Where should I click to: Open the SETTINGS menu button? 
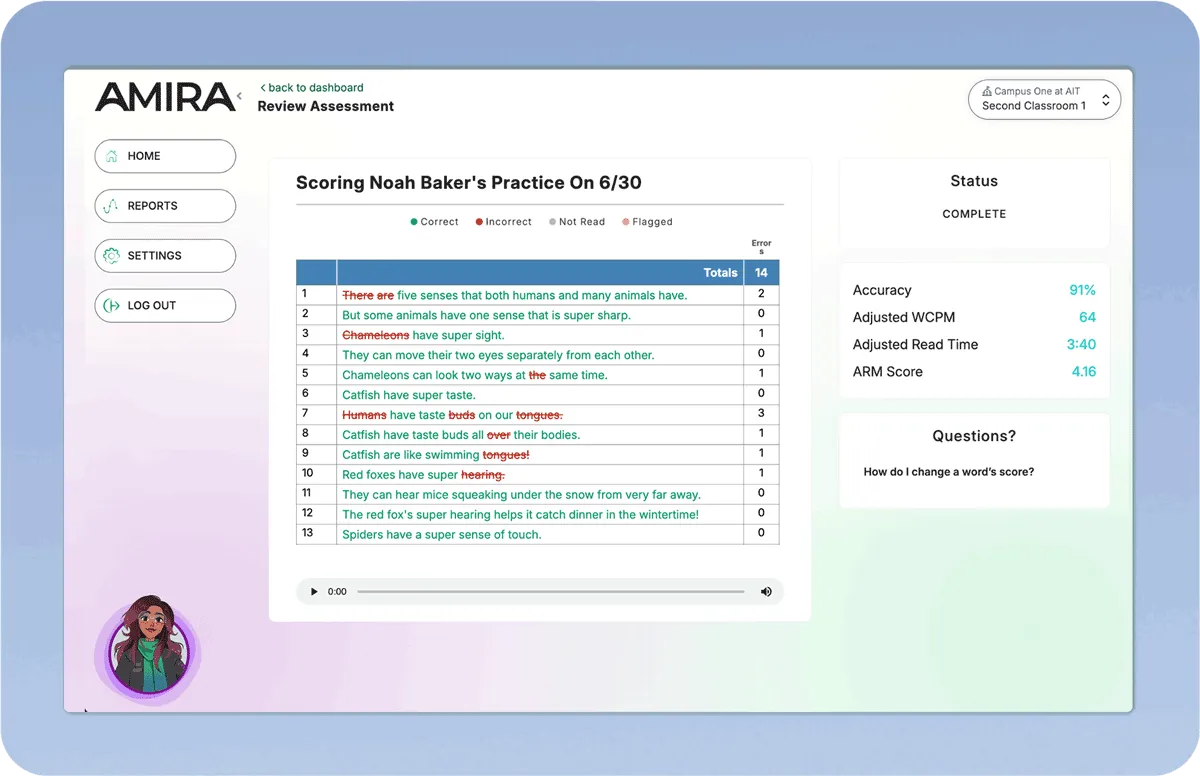point(165,256)
